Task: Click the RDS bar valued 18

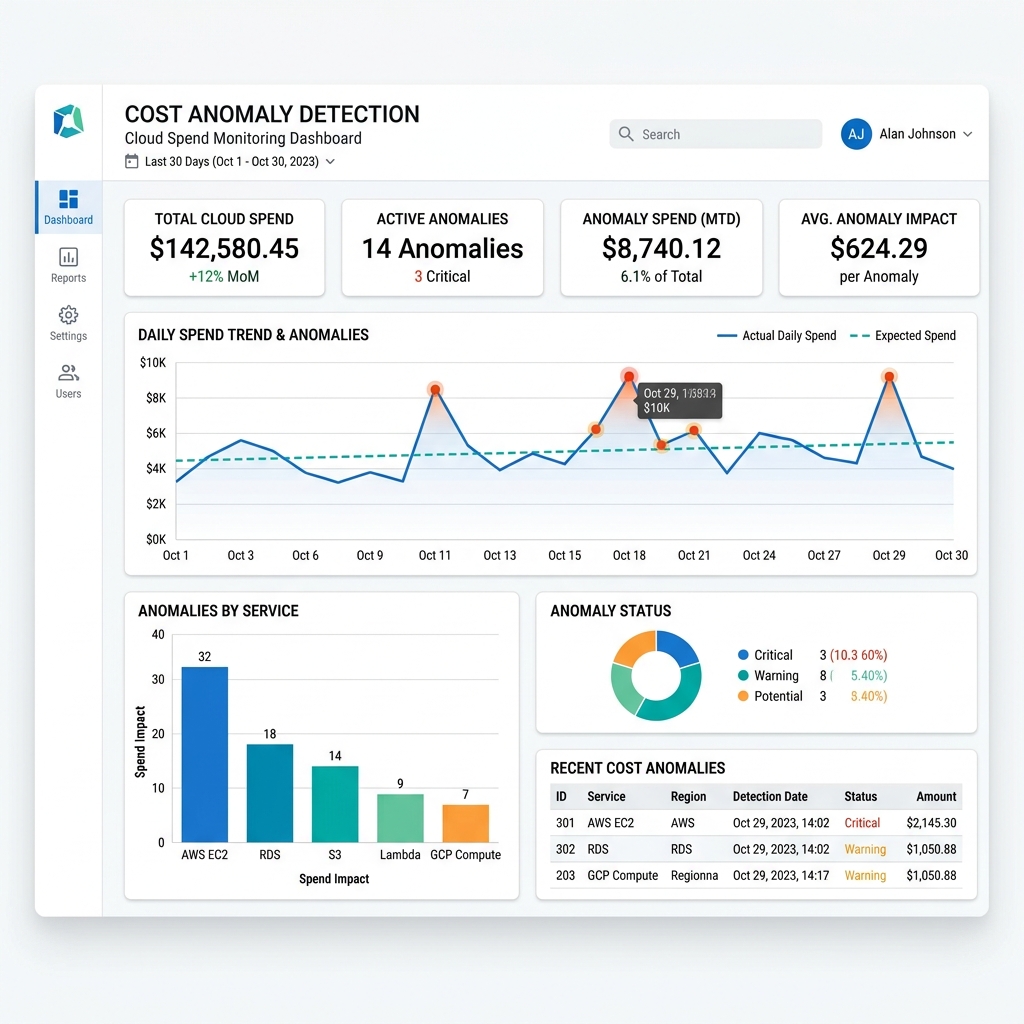Action: tap(270, 793)
